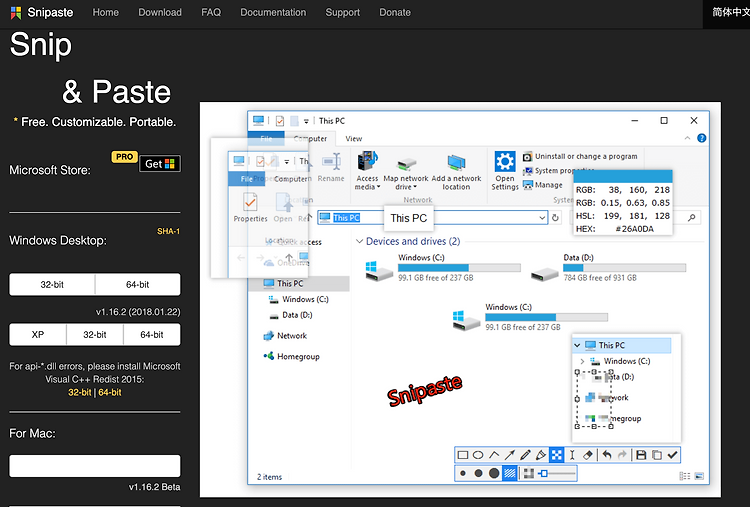Click the Microsoft Store Get button

tap(160, 164)
